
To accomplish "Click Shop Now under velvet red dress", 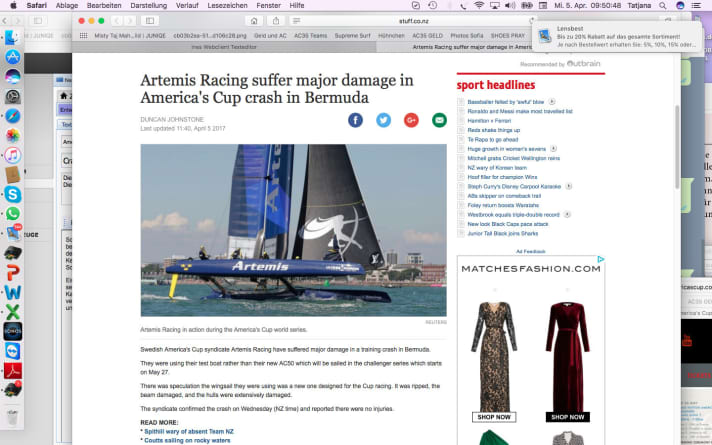I will (568, 417).
